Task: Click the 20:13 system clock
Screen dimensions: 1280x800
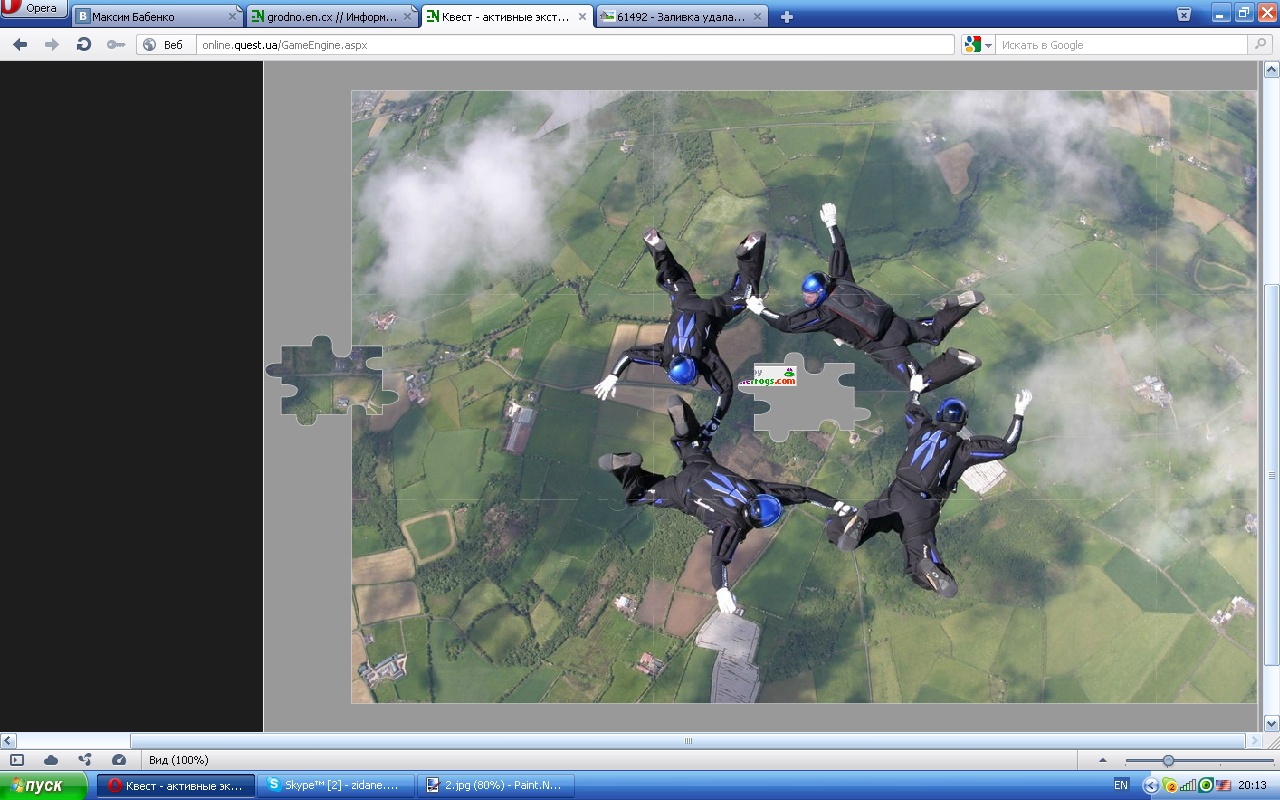Action: point(1253,785)
